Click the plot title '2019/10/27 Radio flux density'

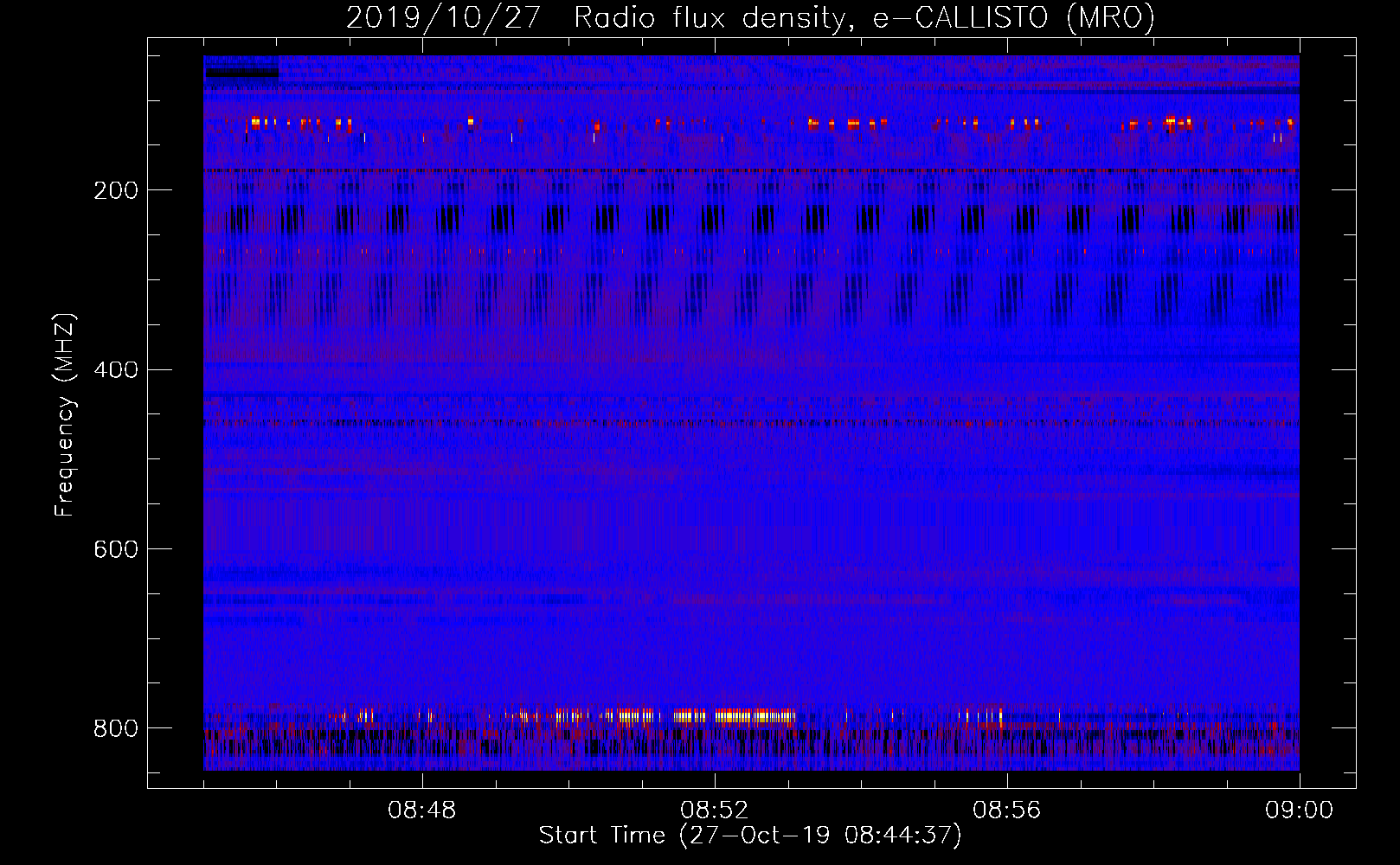(x=595, y=17)
